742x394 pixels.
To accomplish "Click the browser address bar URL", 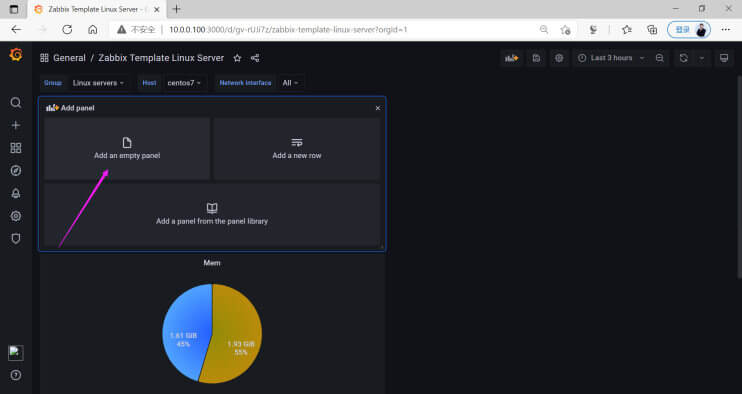I will pos(288,29).
